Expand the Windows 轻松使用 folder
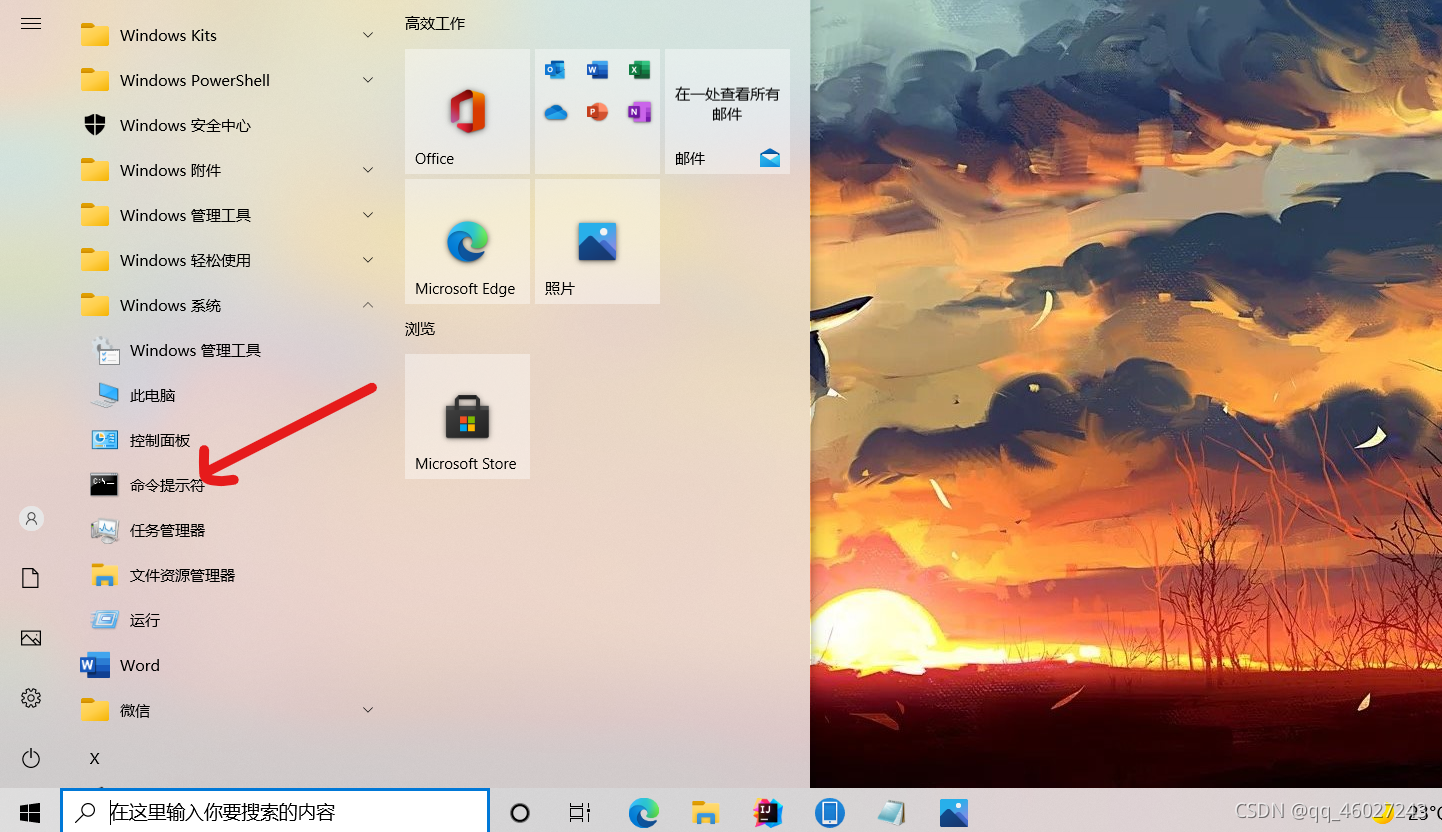 tap(230, 260)
